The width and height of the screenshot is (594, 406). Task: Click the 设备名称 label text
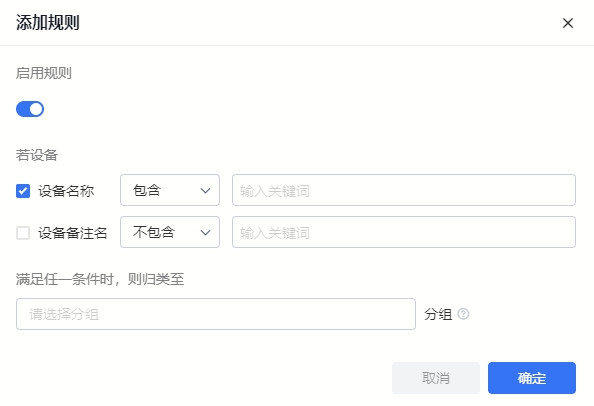coord(66,191)
